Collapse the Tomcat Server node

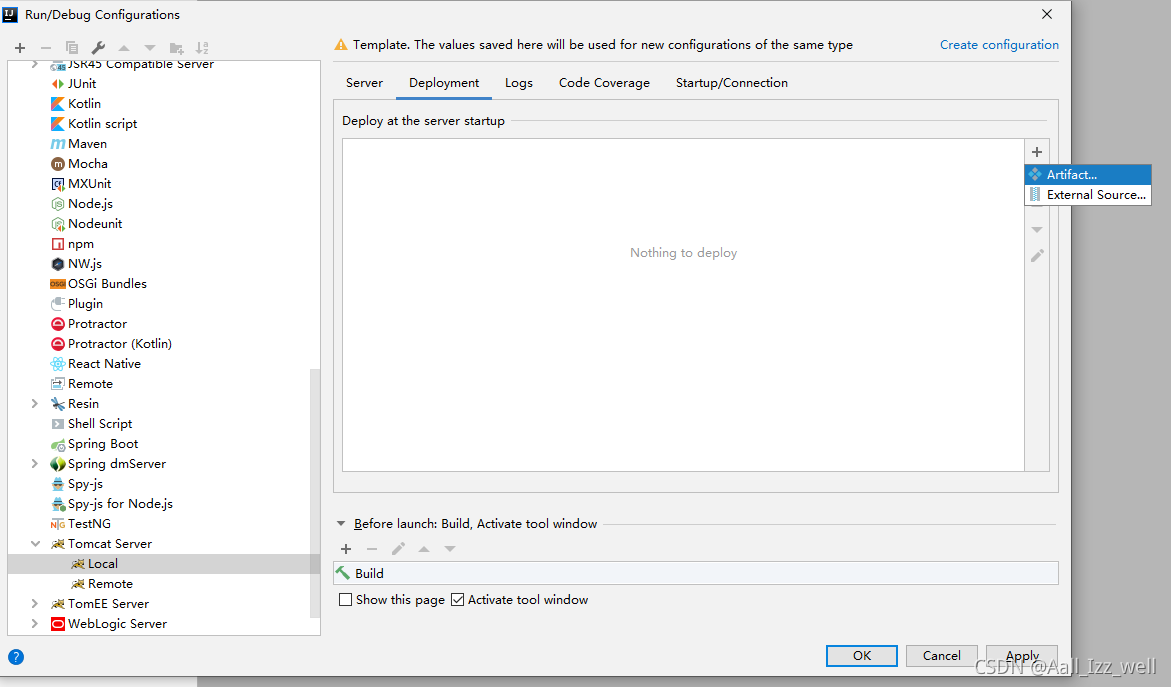point(34,544)
